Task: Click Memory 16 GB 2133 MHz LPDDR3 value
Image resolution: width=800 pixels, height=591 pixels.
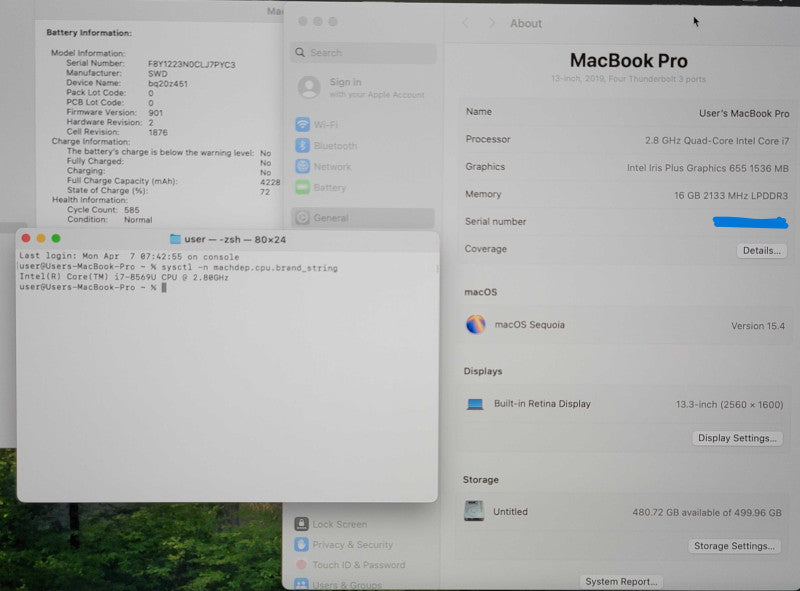Action: click(x=731, y=195)
